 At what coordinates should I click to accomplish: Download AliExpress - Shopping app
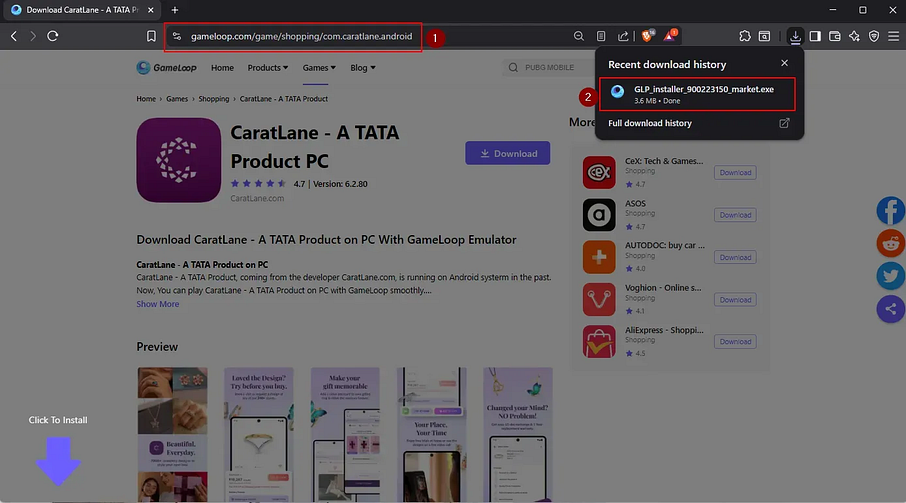pos(735,341)
